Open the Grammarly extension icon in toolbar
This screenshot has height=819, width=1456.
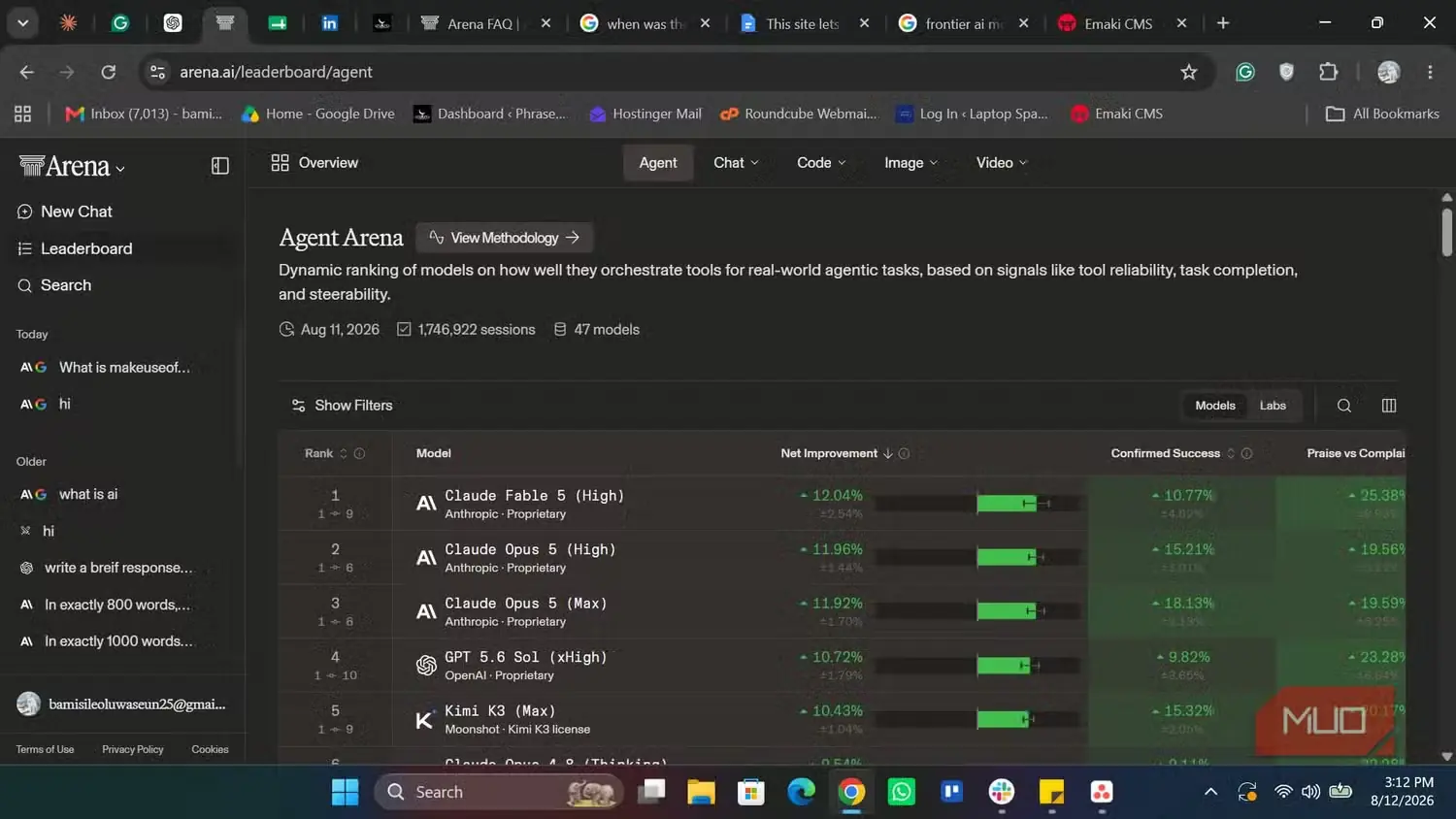click(1245, 72)
